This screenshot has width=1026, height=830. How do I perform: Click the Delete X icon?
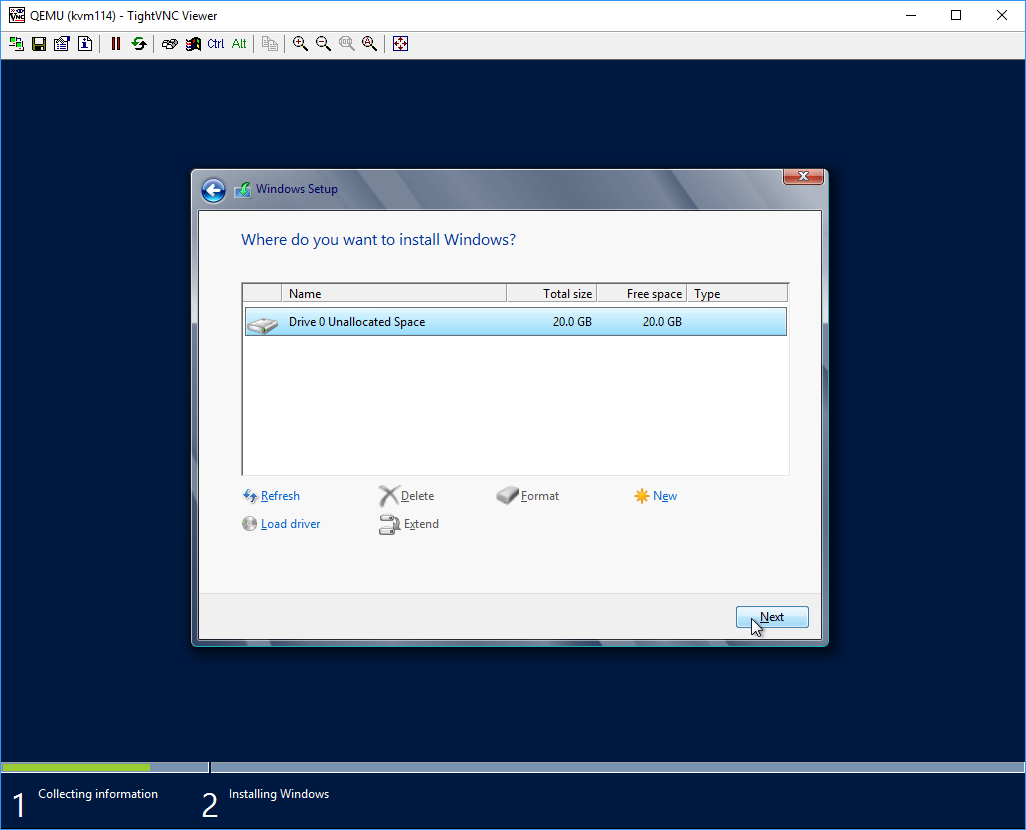point(389,496)
